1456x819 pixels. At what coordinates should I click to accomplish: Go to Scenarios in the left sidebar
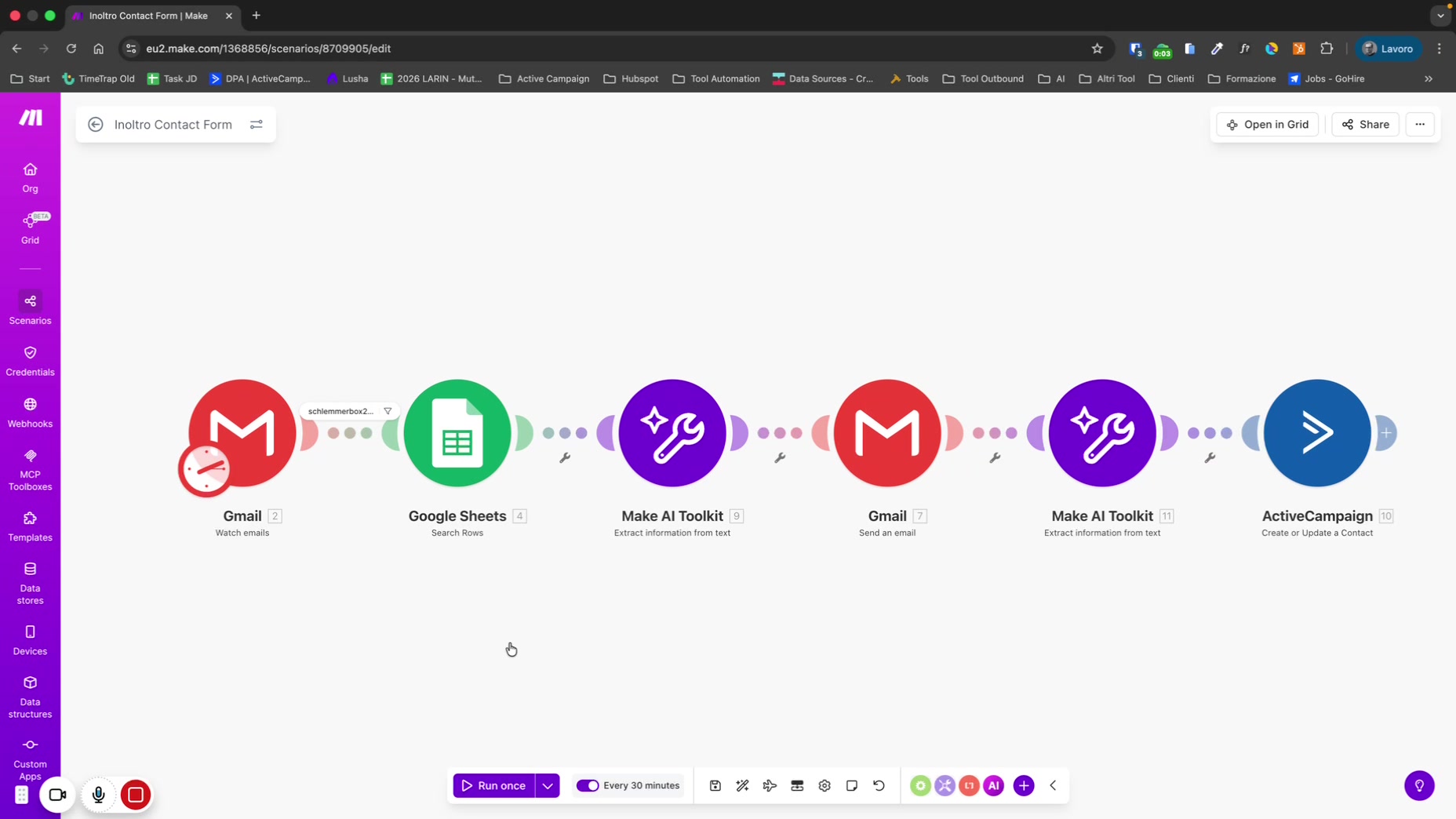point(30,308)
